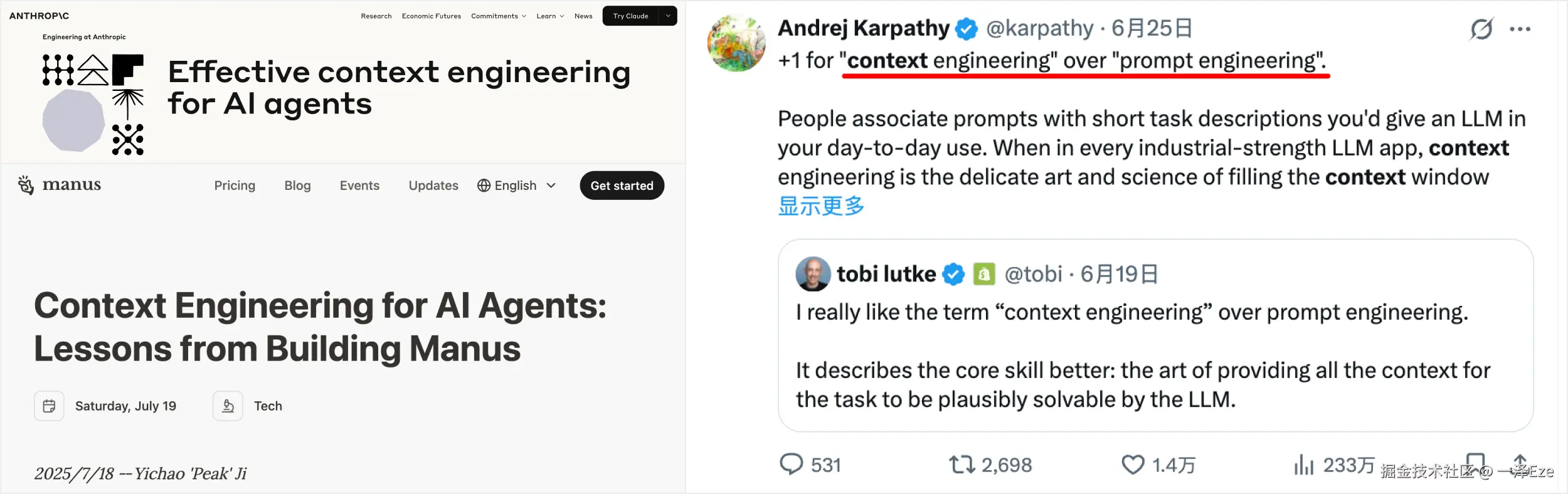The image size is (1568, 494).
Task: Open tweet three-dots more options
Action: pos(1520,29)
